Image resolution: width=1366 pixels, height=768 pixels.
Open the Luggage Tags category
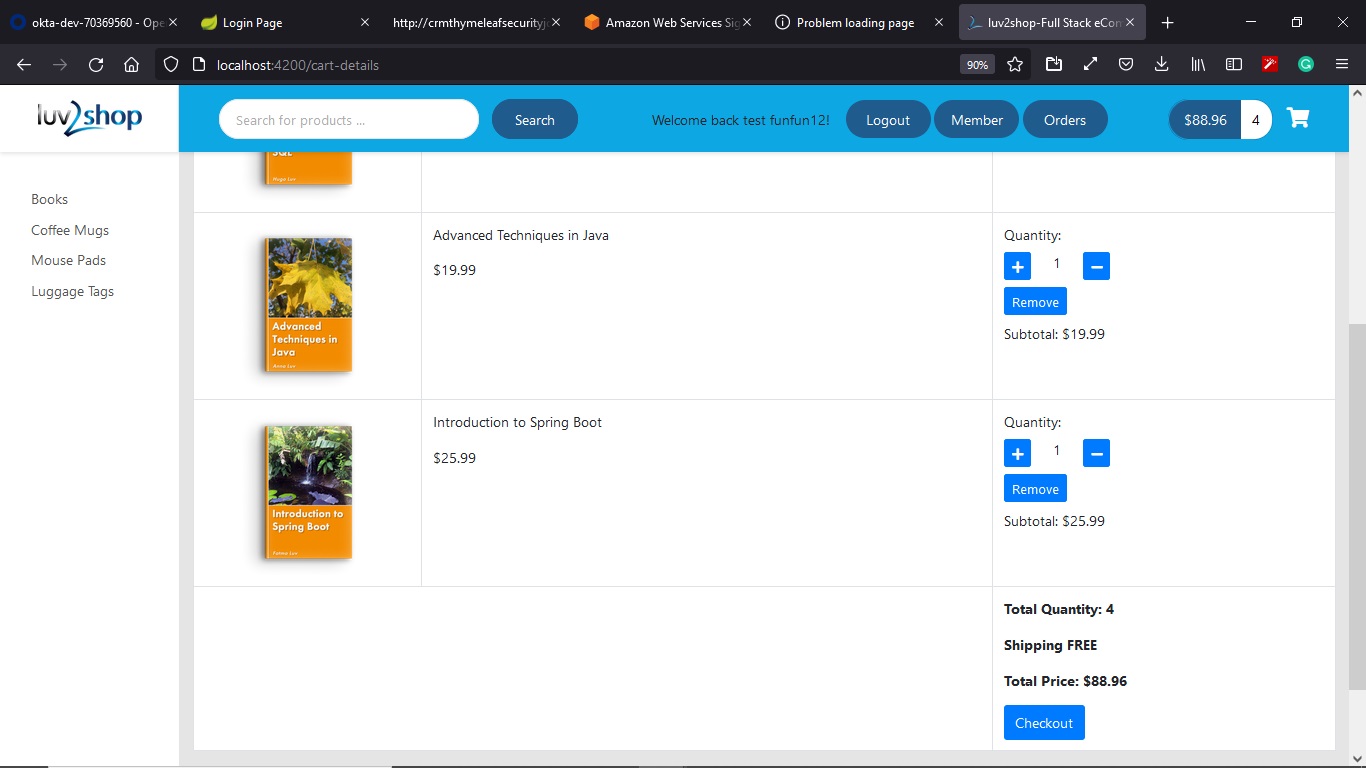tap(72, 291)
